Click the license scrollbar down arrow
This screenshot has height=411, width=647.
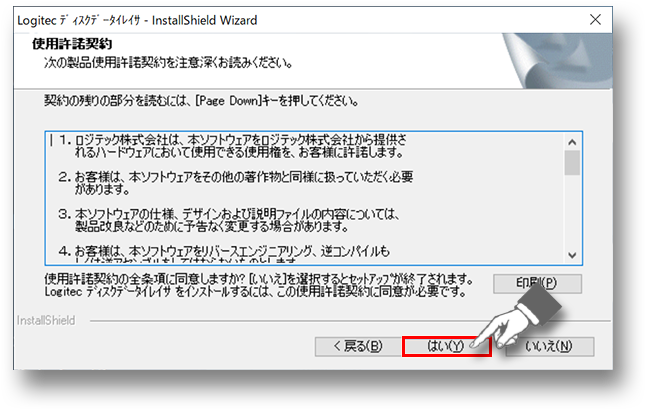(572, 255)
